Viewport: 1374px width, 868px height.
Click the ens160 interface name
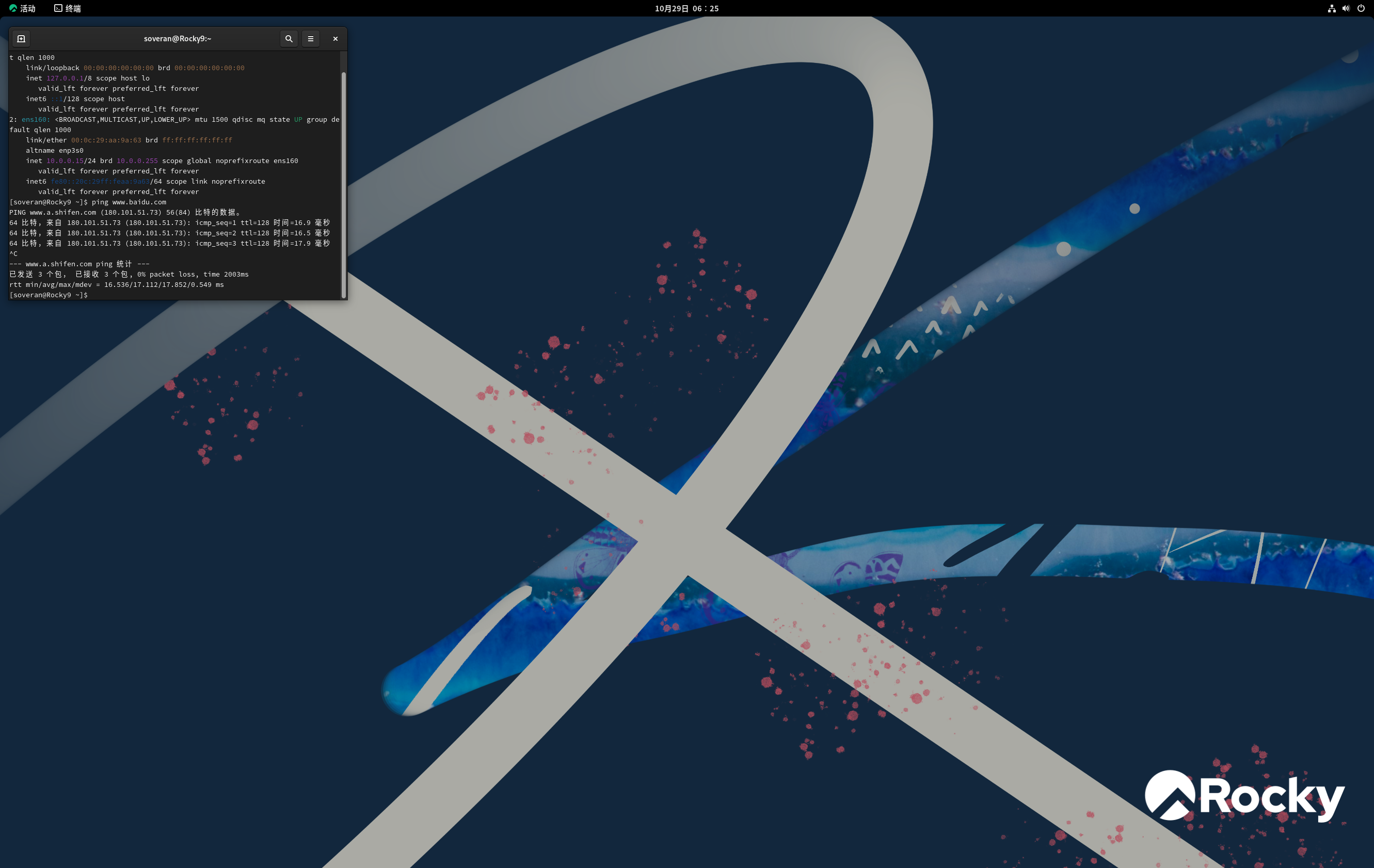coord(34,120)
